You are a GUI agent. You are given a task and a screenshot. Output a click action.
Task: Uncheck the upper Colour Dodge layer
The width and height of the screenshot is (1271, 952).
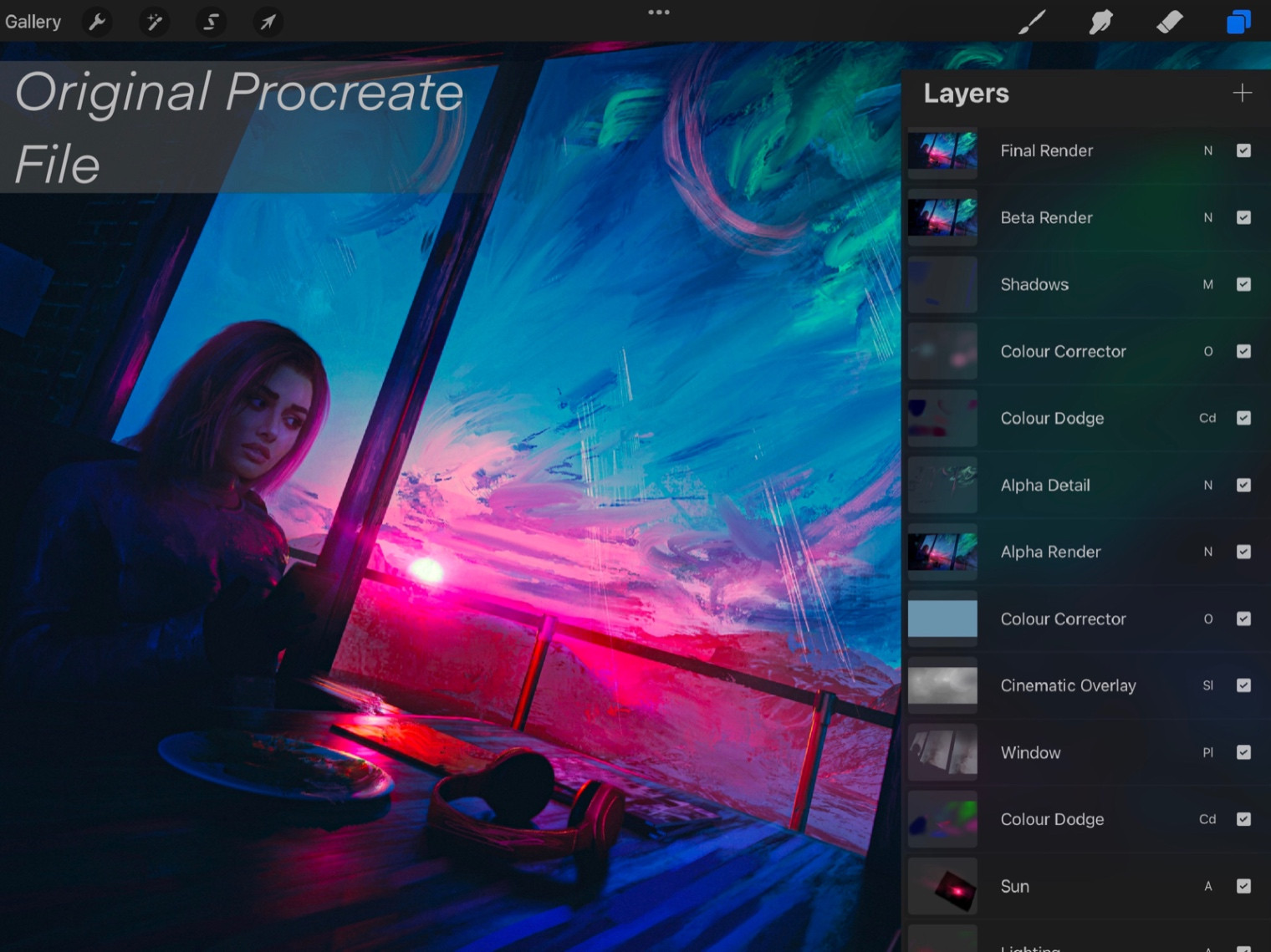pos(1243,418)
